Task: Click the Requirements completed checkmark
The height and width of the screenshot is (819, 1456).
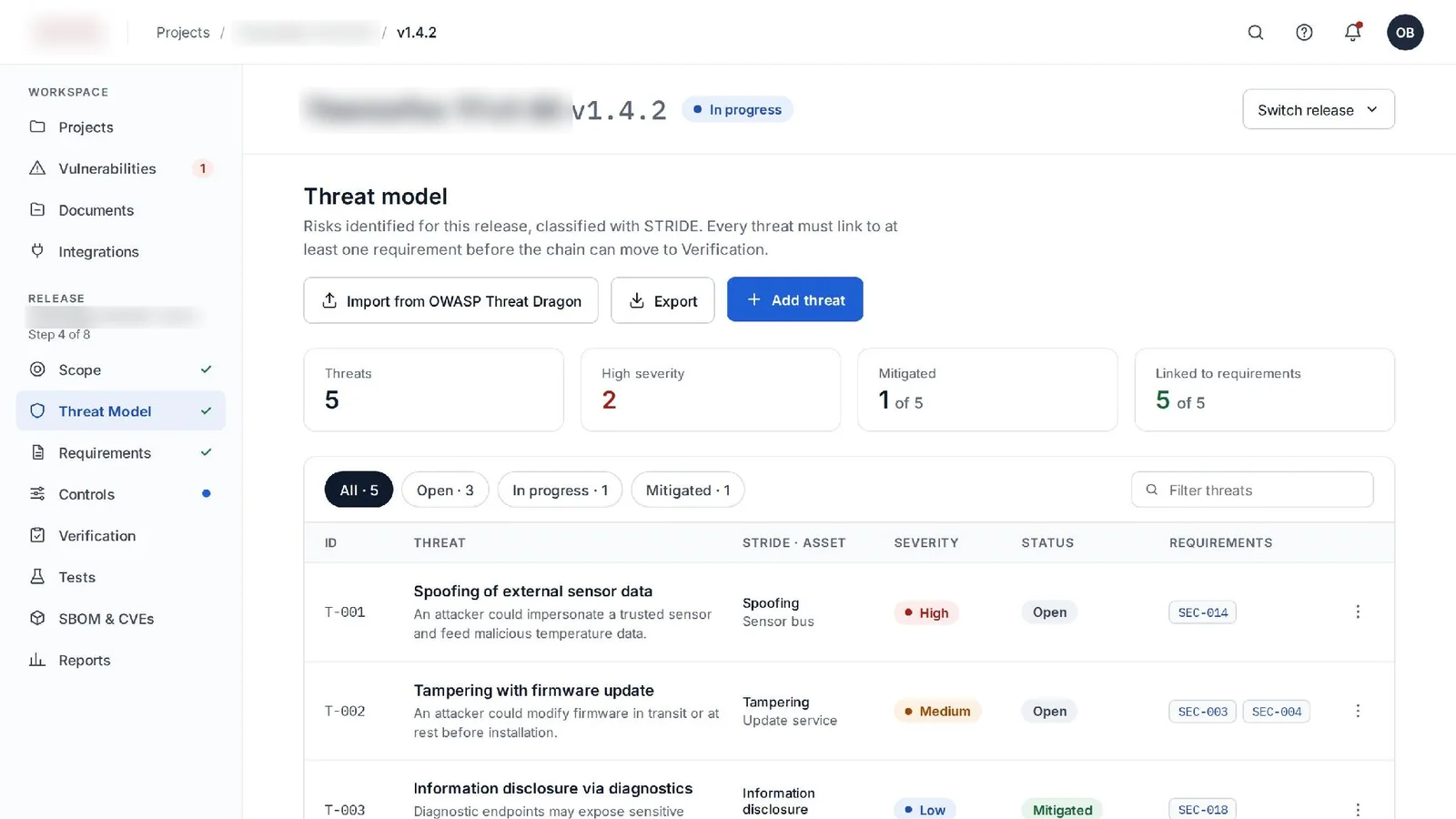Action: coord(207,452)
